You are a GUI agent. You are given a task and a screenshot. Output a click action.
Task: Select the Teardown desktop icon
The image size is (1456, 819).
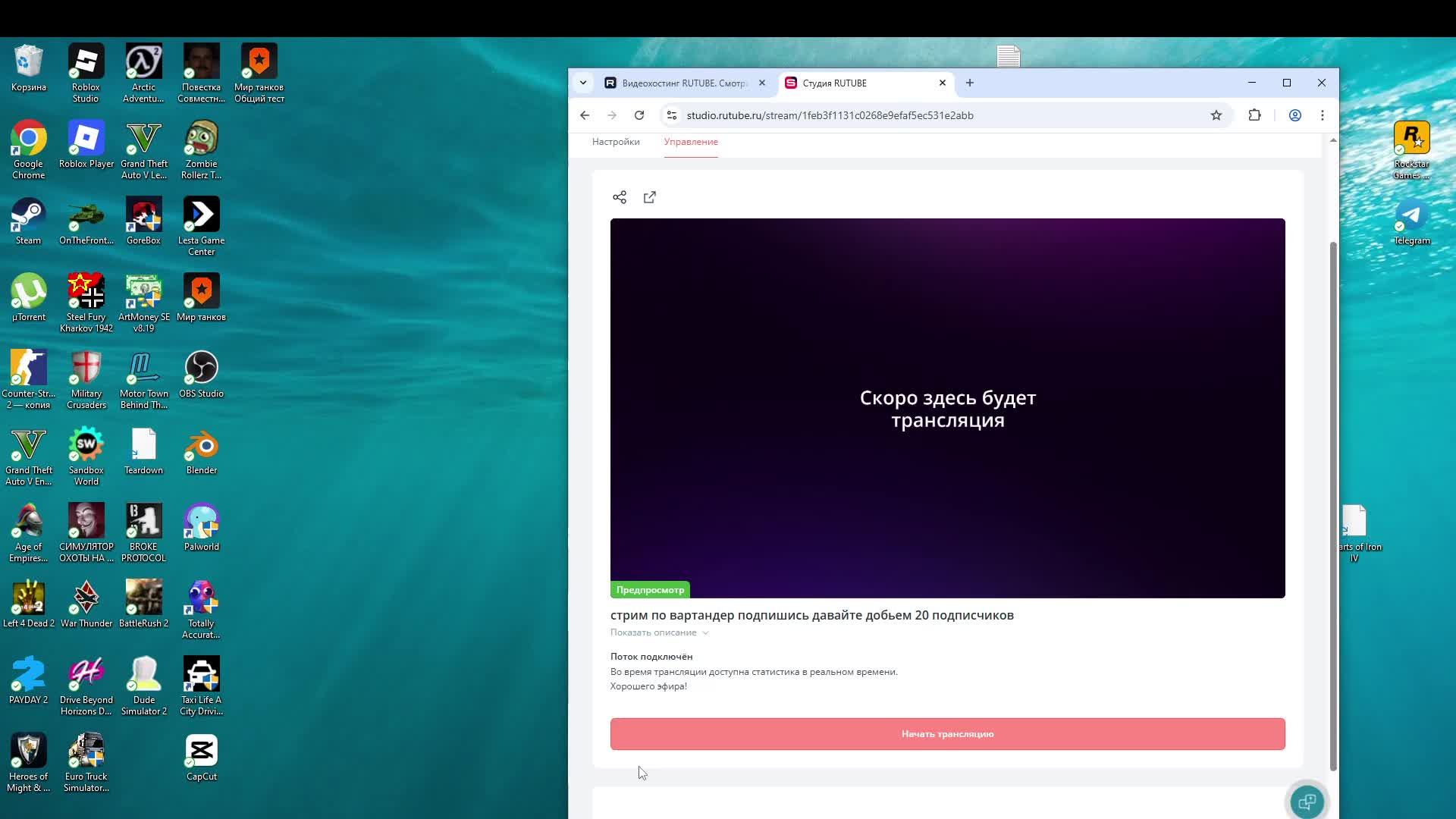coord(143,452)
